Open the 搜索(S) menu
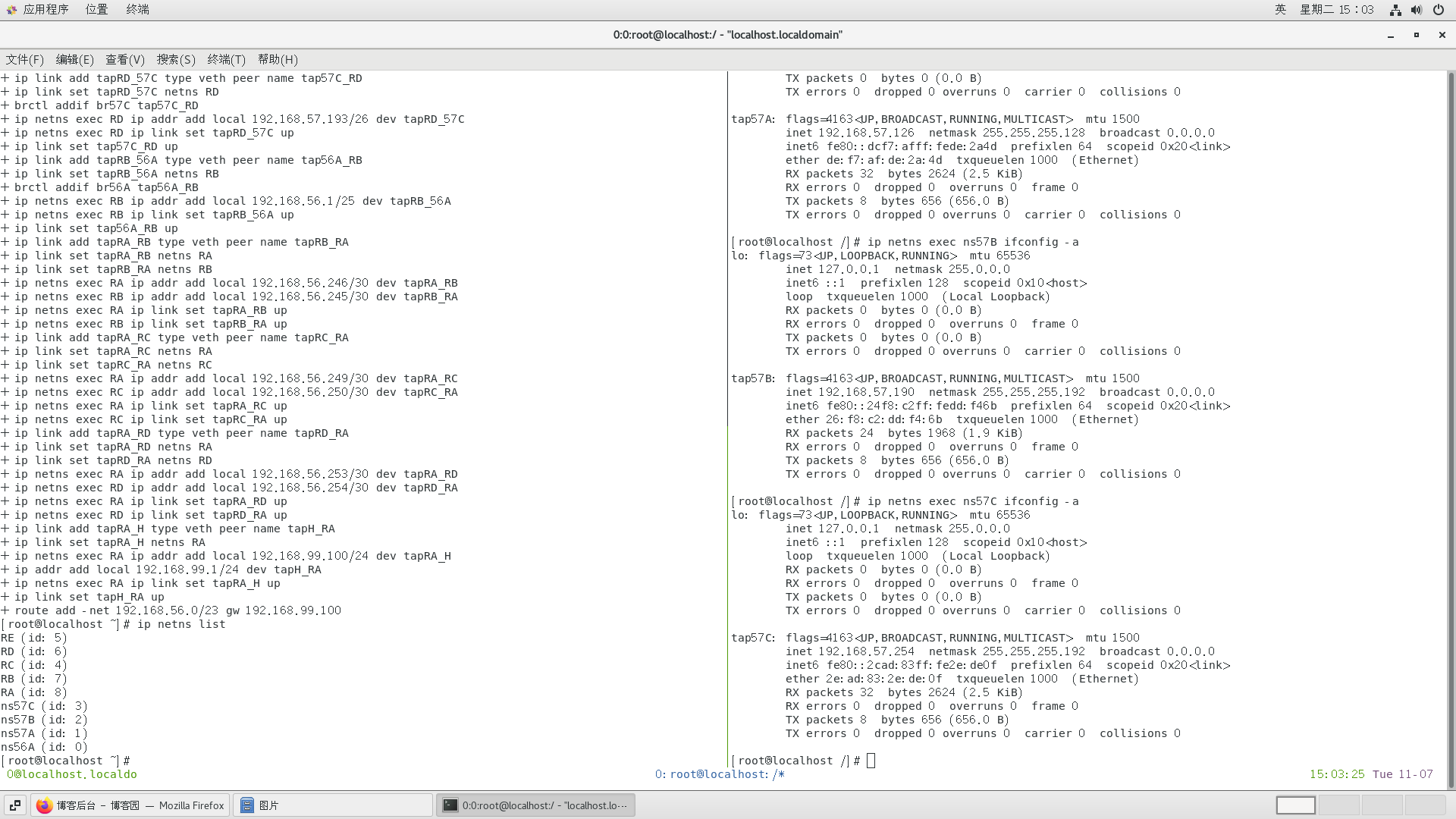This screenshot has height=819, width=1456. pyautogui.click(x=176, y=59)
